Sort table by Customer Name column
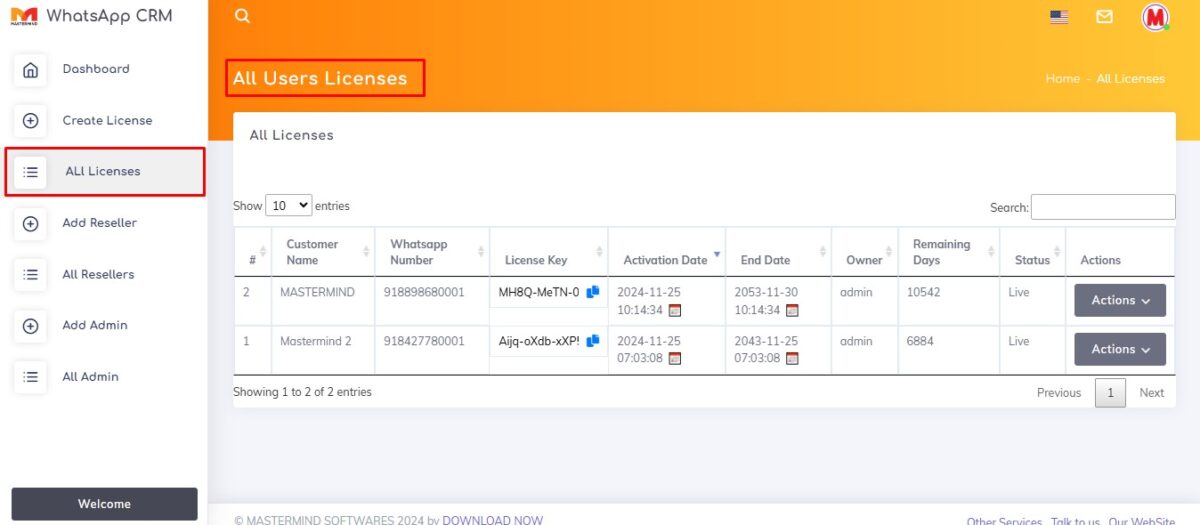Screen dimensions: 1200x525 312,252
